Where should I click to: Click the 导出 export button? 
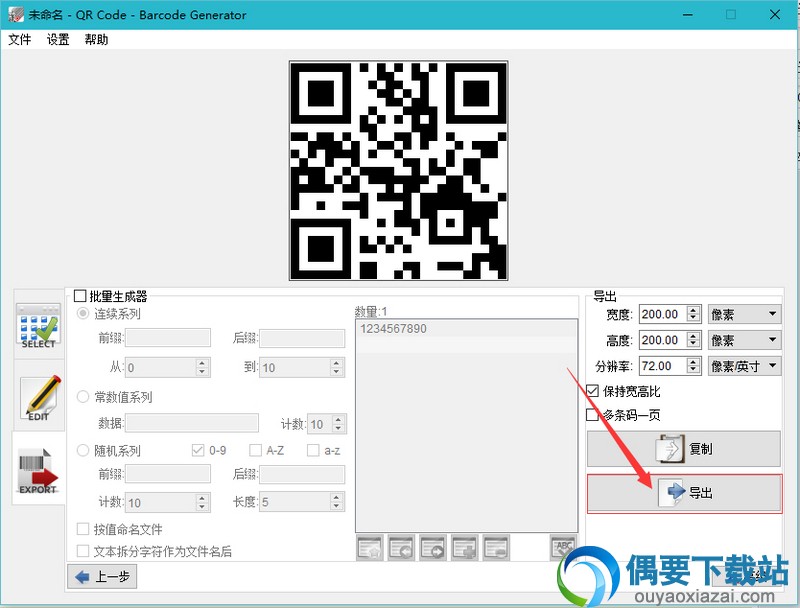pos(684,493)
